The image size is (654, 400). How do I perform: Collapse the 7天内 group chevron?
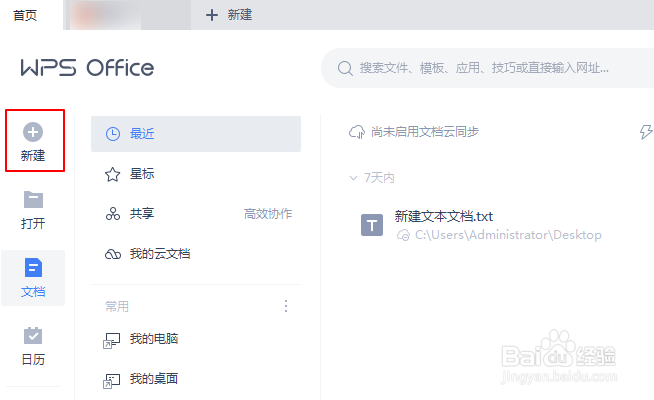(x=353, y=178)
